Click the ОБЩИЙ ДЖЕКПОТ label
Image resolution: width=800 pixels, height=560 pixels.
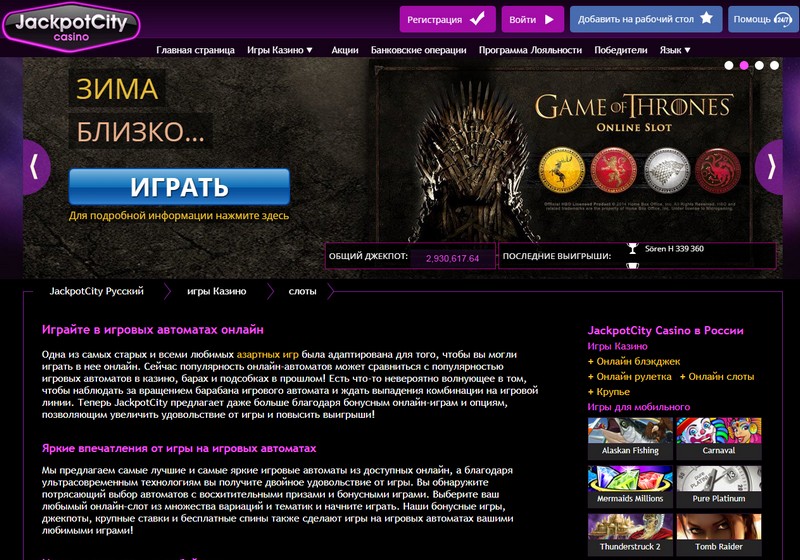(x=368, y=256)
